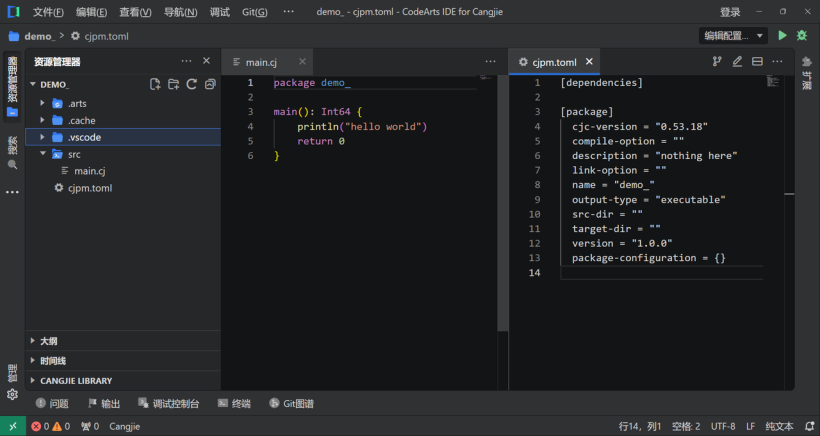The height and width of the screenshot is (436, 820).
Task: Open the 编辑配置 run configuration dropdown
Action: (x=733, y=36)
